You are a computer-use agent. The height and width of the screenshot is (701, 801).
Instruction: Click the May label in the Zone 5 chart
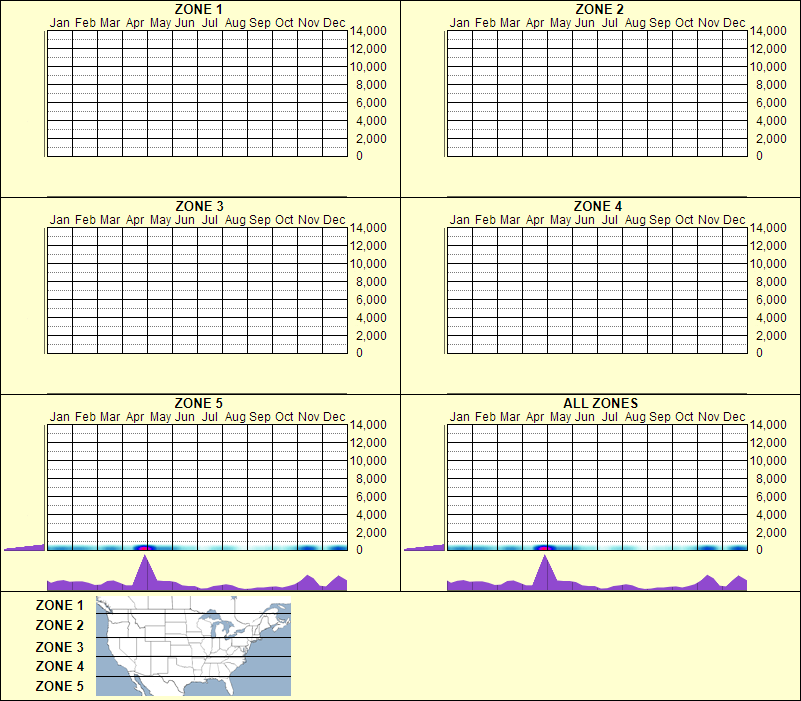pyautogui.click(x=160, y=417)
